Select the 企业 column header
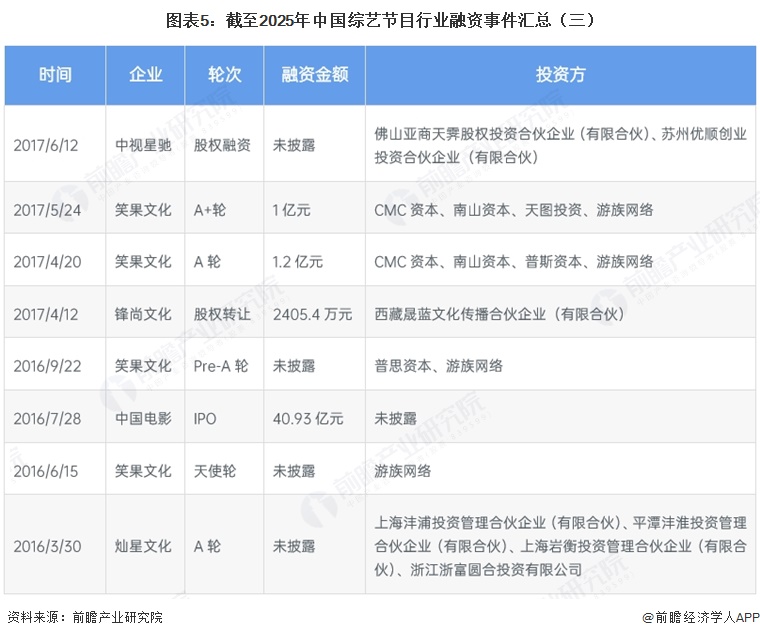 coord(145,75)
